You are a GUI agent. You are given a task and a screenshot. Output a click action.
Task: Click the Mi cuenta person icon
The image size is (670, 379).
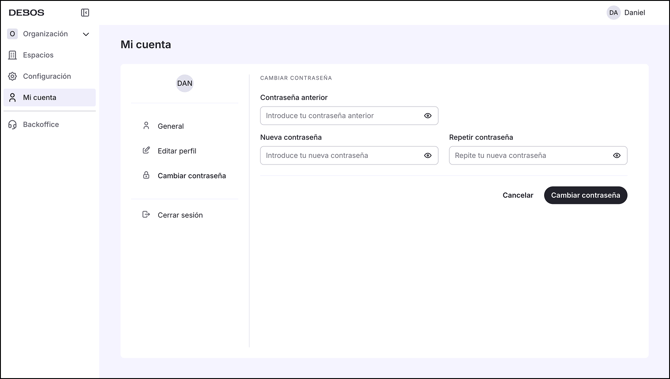point(12,97)
